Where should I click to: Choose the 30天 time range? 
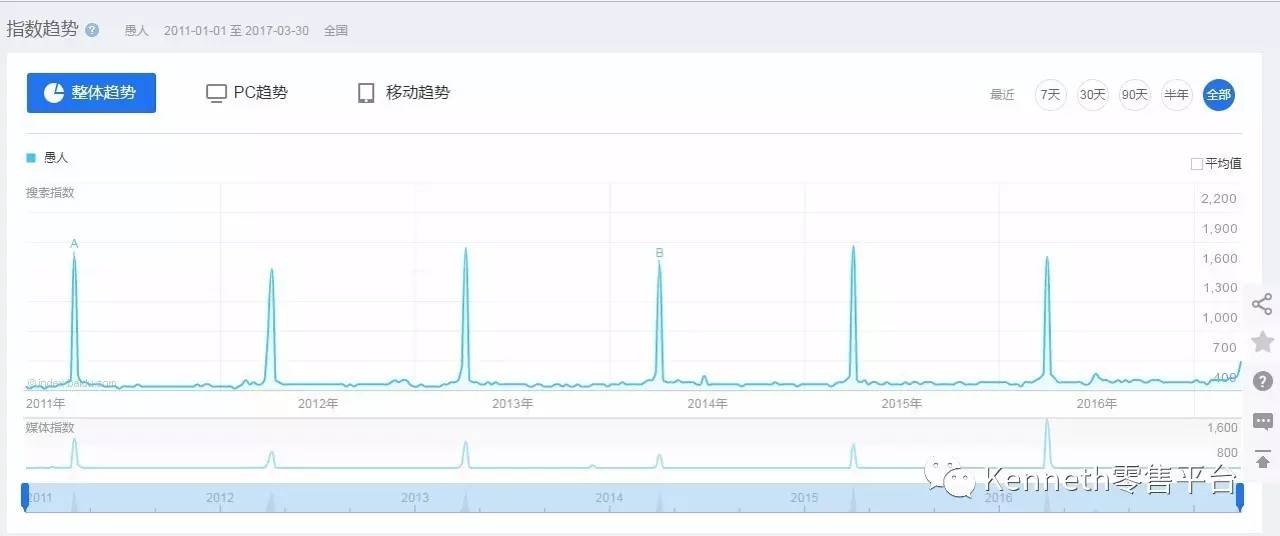(1092, 95)
